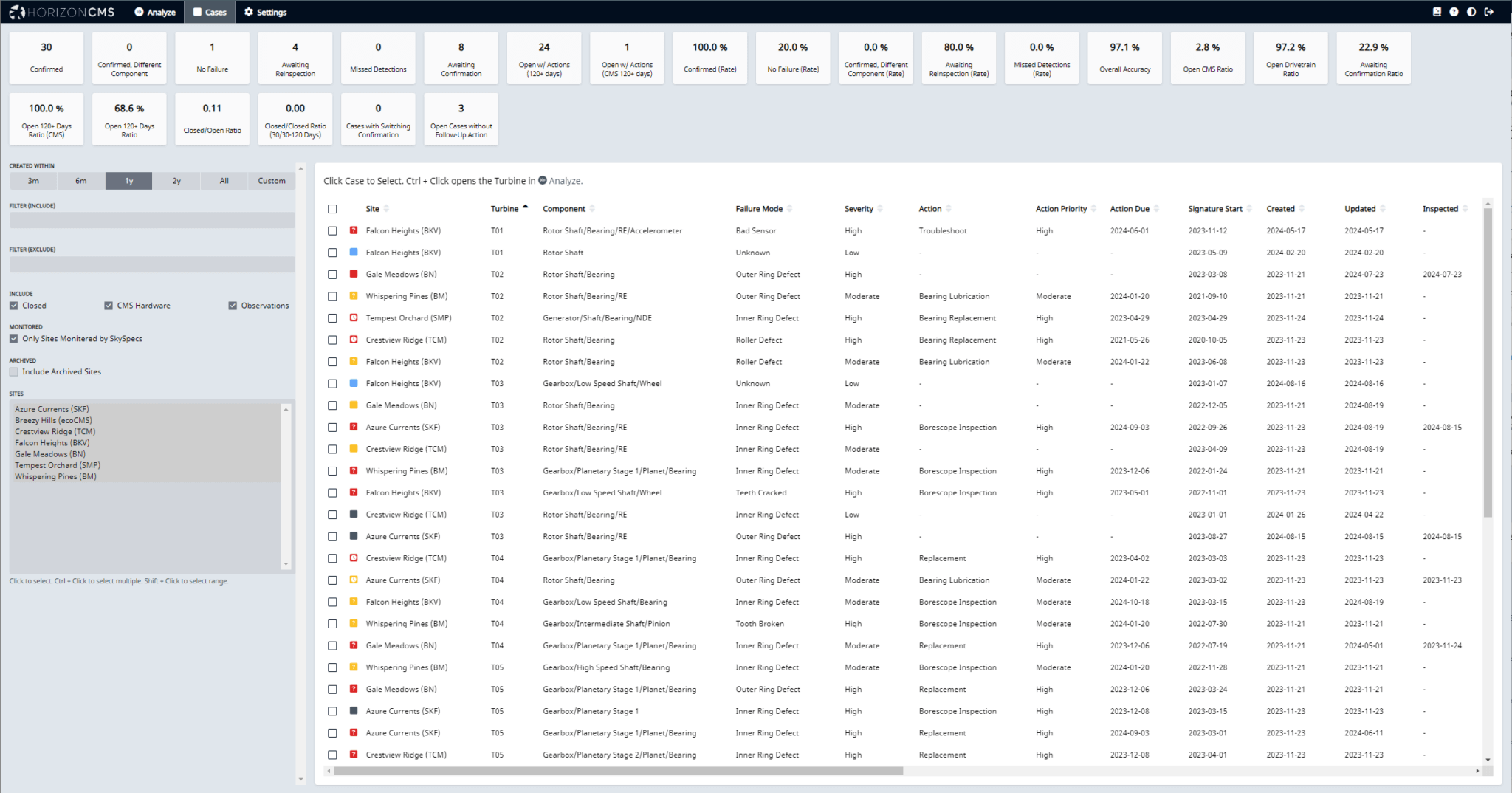Sort by Severity column header

tap(859, 209)
